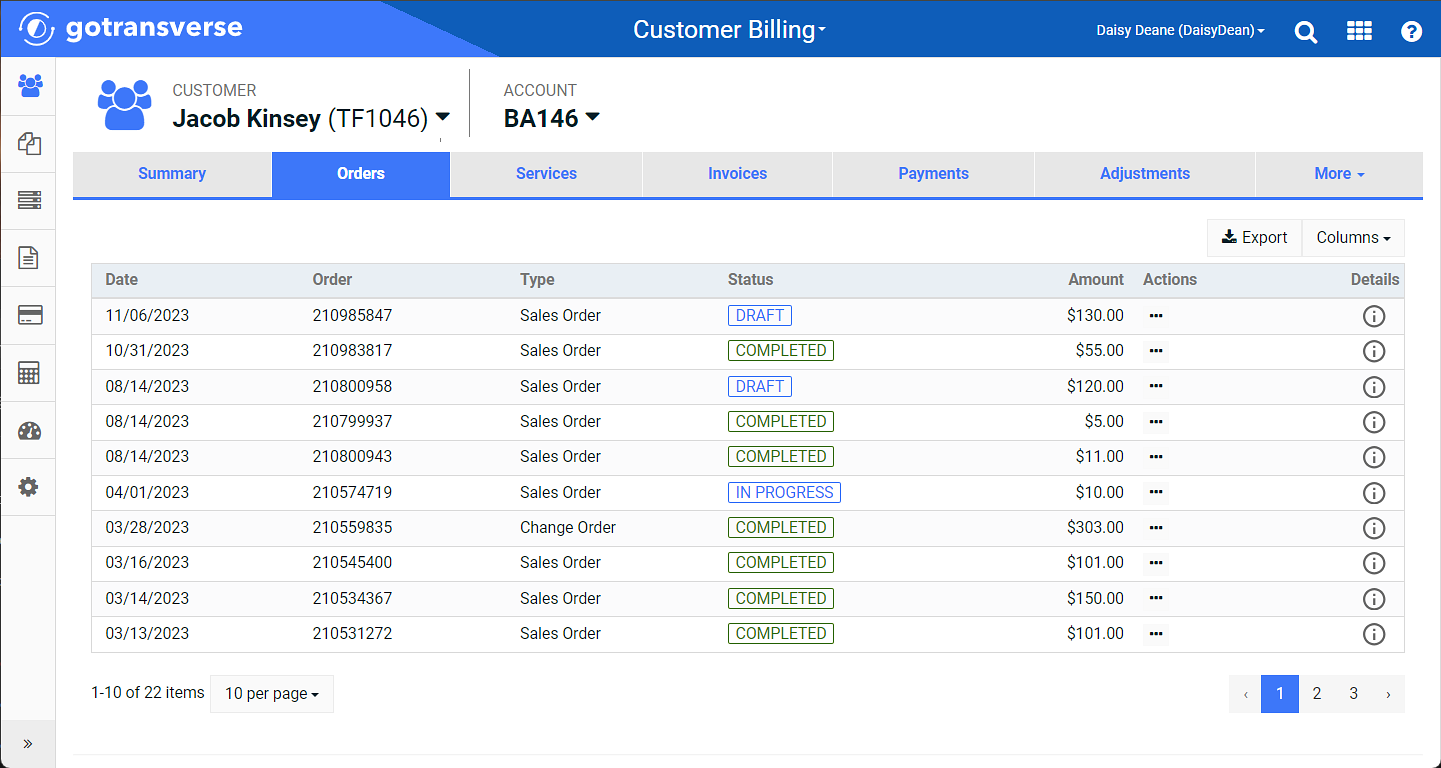Open the stacked documents sidebar icon

(x=30, y=143)
